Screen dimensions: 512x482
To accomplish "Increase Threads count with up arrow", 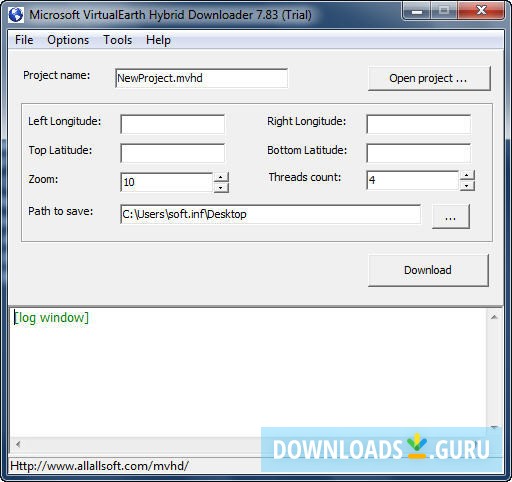I will point(467,175).
